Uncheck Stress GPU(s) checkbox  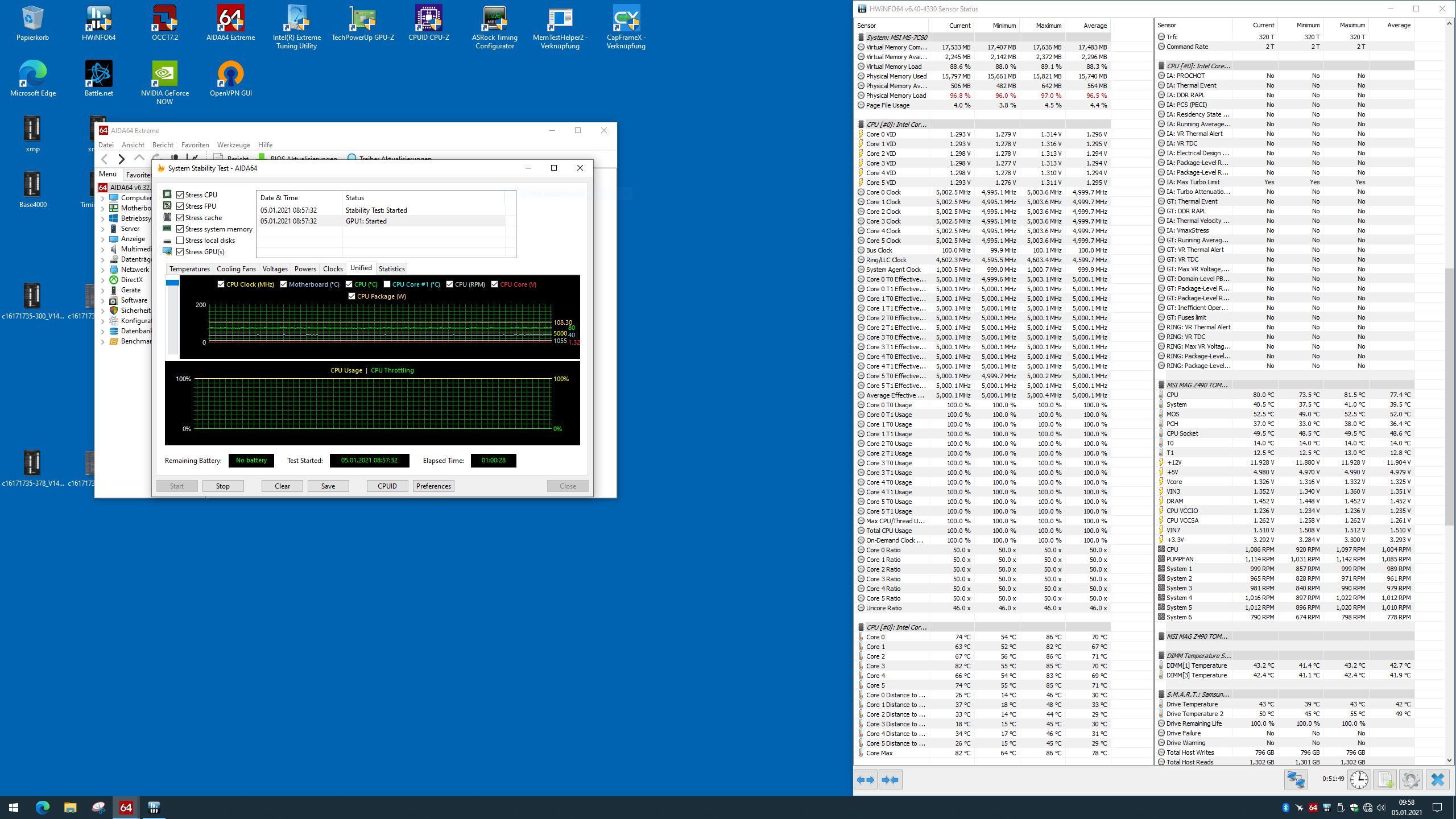point(180,251)
